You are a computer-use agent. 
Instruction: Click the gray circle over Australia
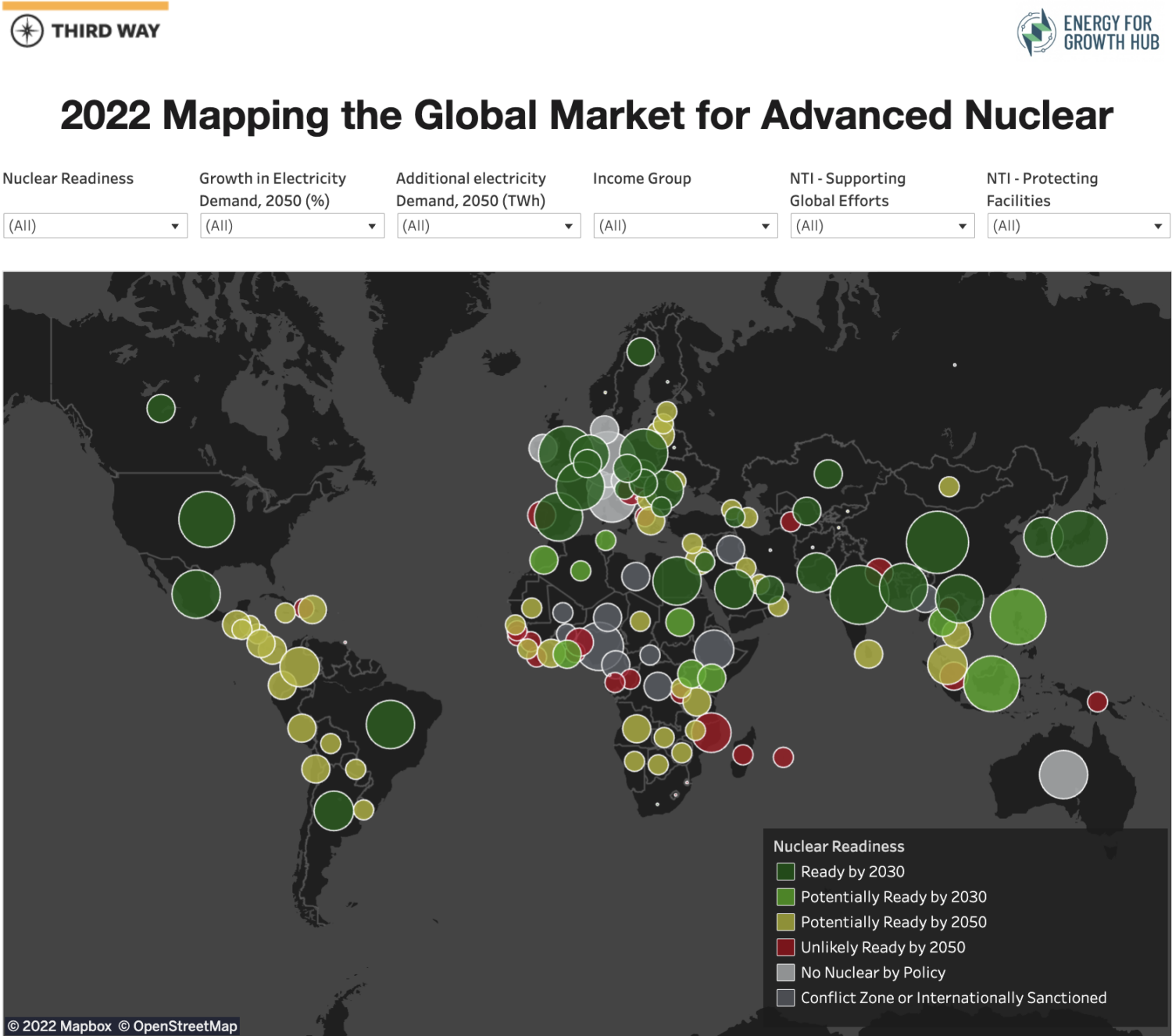tap(1063, 773)
